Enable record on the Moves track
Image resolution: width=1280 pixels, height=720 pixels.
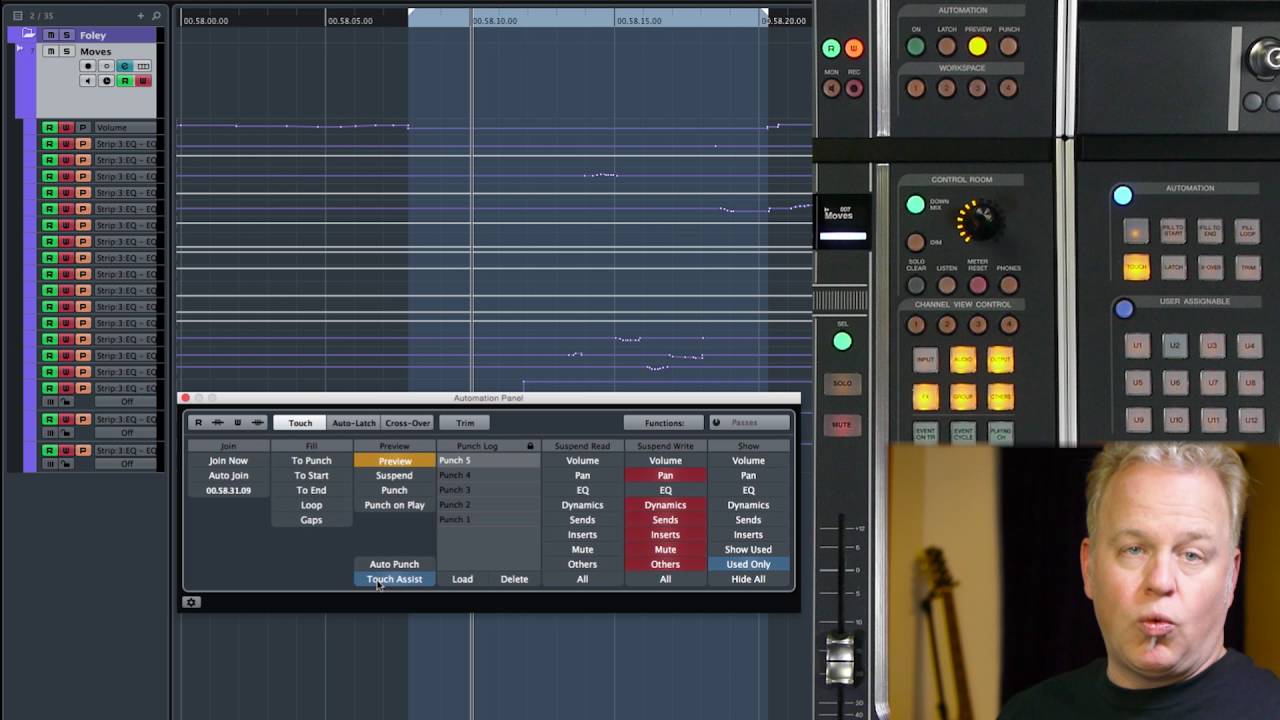pyautogui.click(x=88, y=66)
